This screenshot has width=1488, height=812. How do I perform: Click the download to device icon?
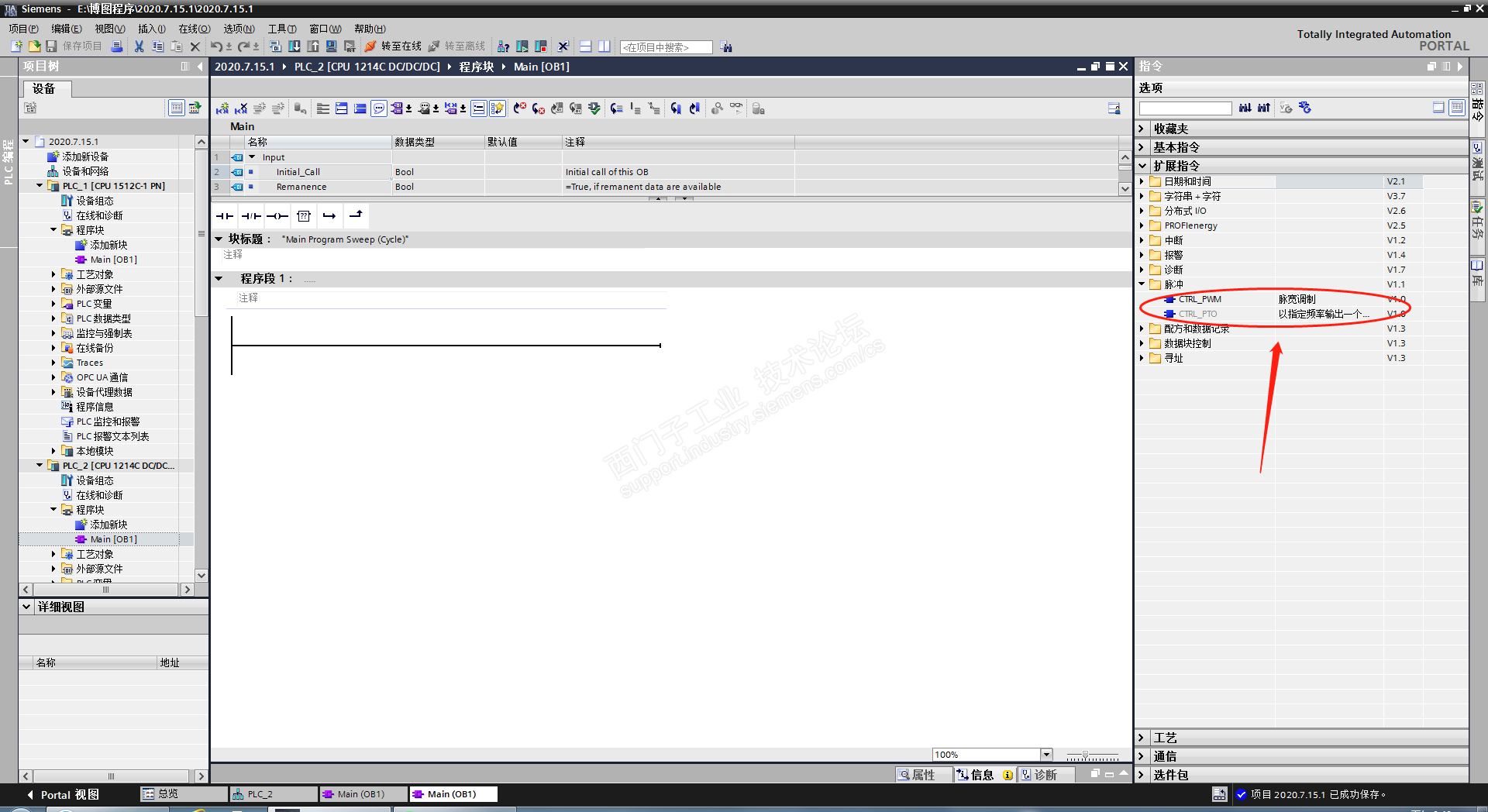[x=294, y=46]
